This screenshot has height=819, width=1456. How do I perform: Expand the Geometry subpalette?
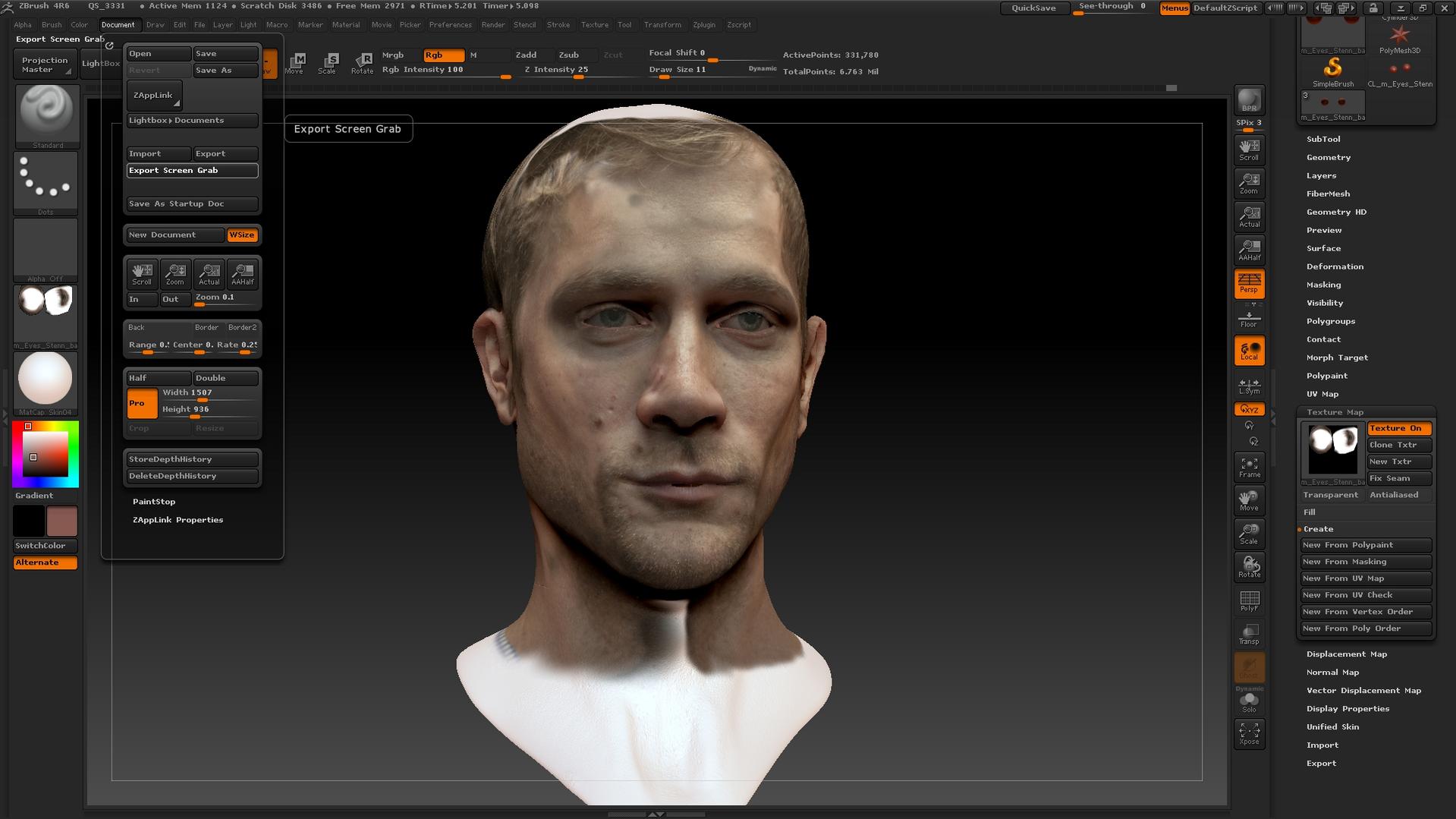[1329, 157]
